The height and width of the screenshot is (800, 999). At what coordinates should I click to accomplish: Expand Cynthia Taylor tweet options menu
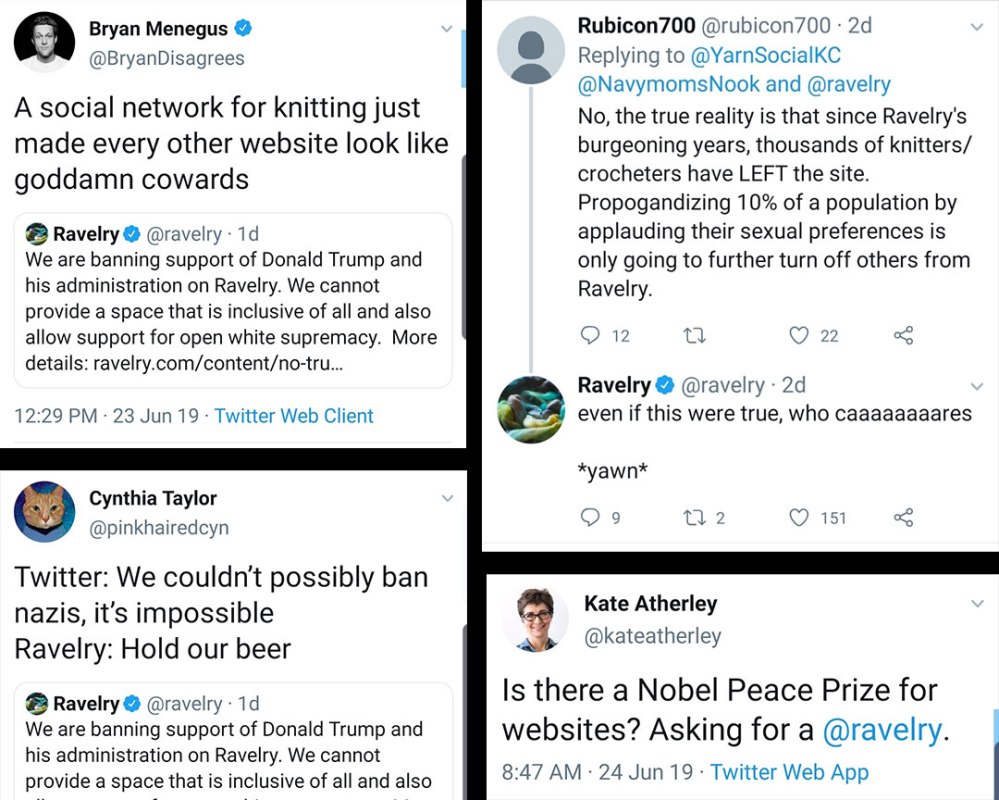[x=447, y=498]
